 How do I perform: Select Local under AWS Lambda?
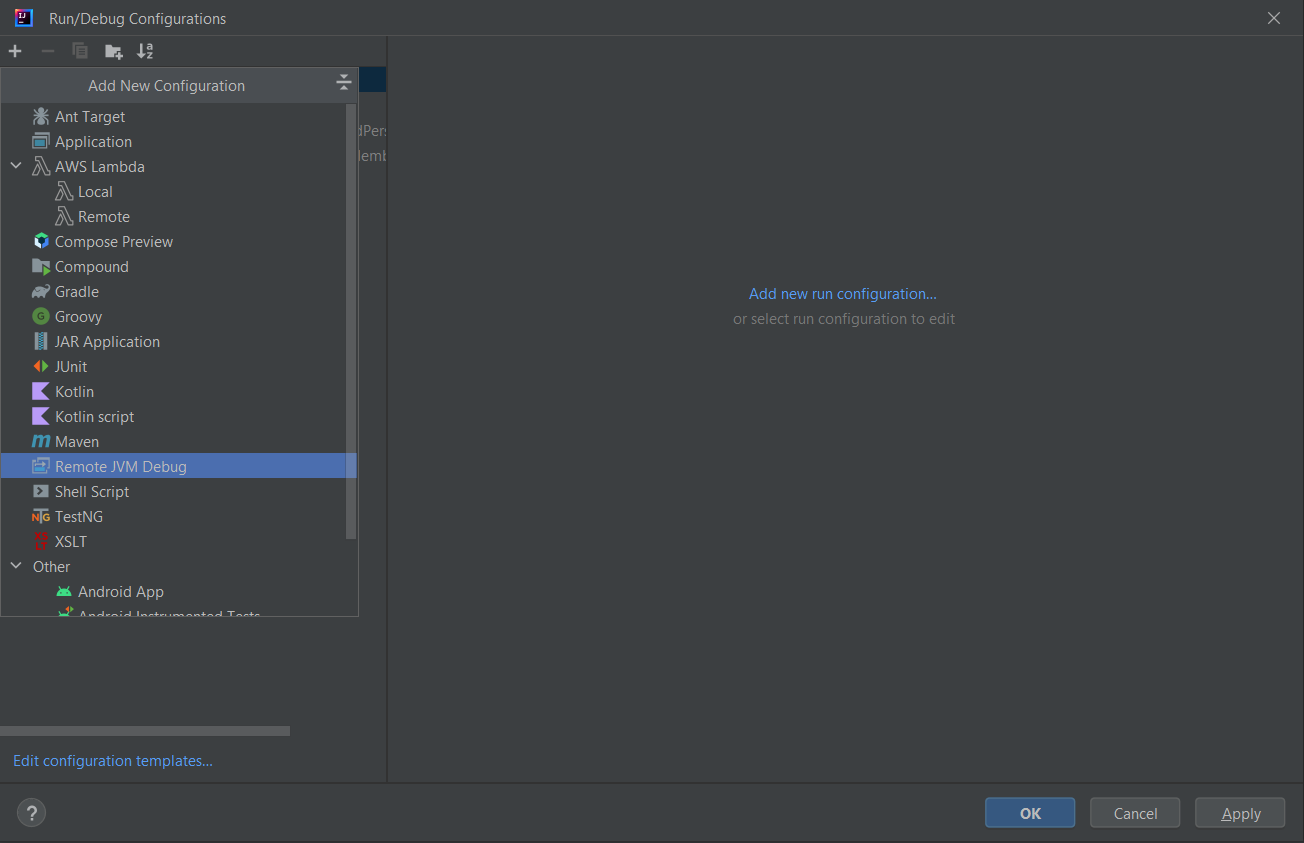(95, 192)
